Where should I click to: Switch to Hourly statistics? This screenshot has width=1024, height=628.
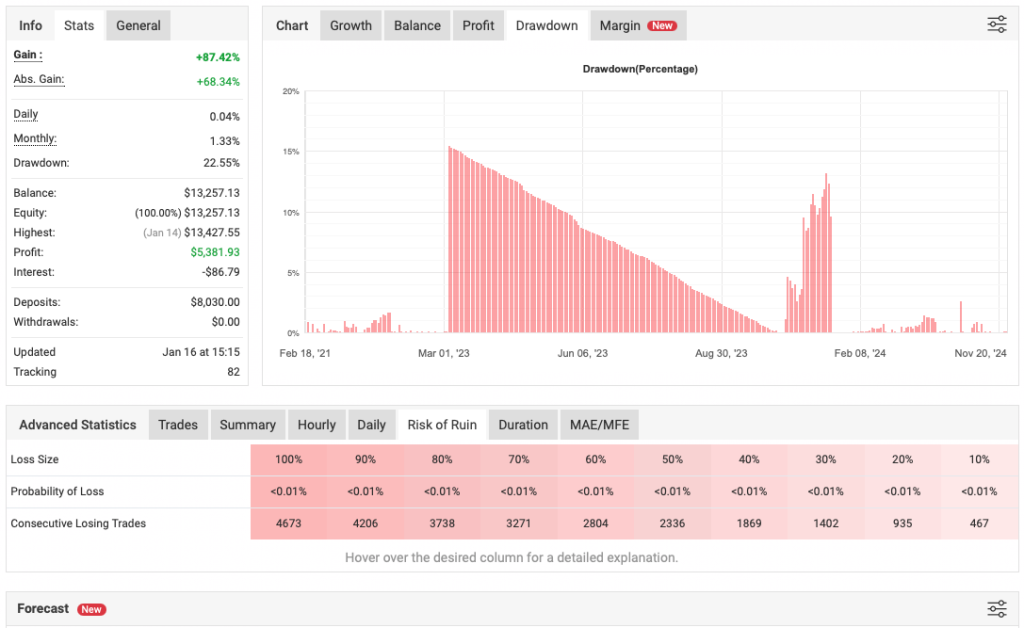(x=317, y=424)
